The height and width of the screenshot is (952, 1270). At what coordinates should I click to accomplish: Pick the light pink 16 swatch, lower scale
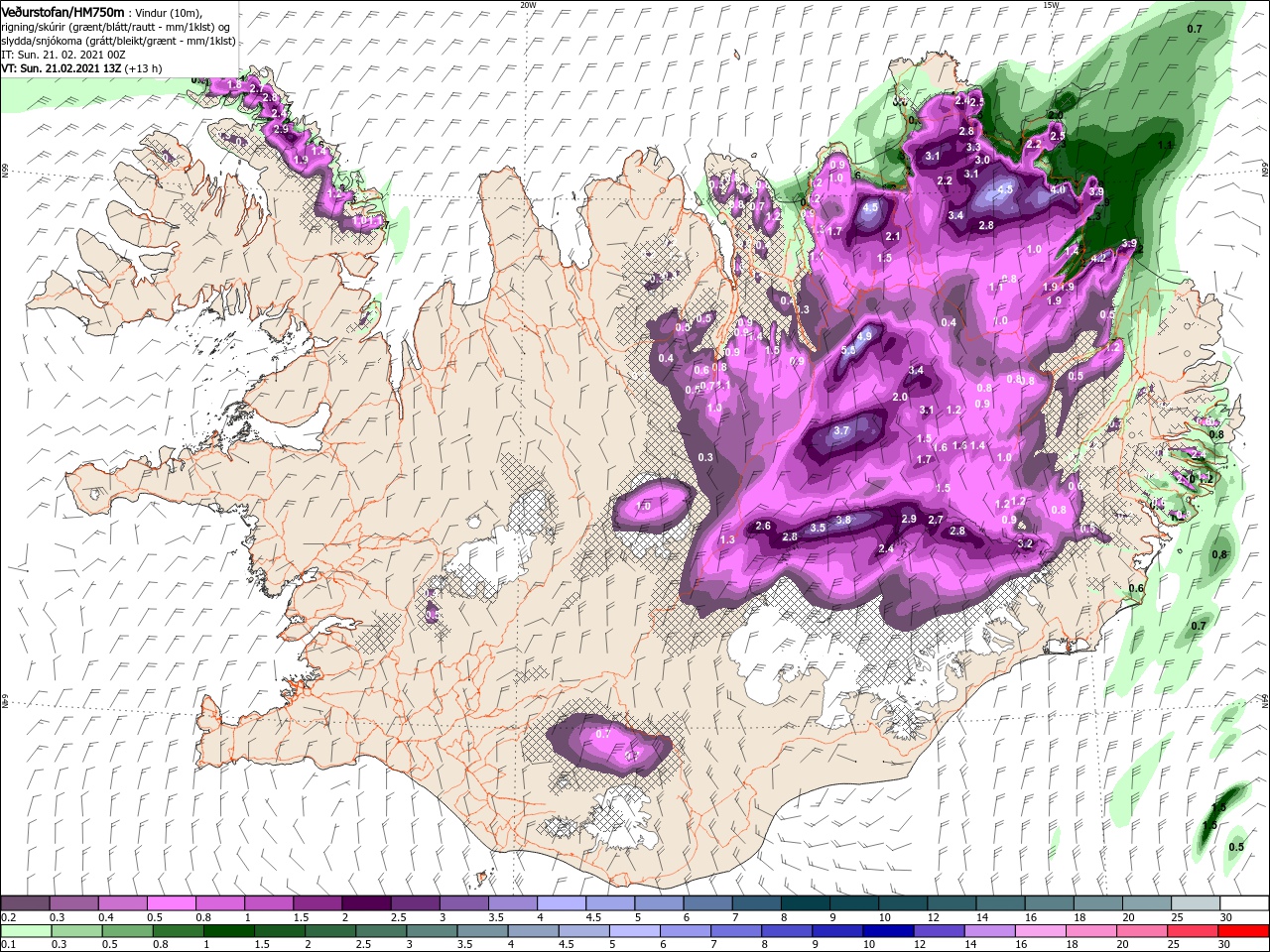coord(1041,931)
